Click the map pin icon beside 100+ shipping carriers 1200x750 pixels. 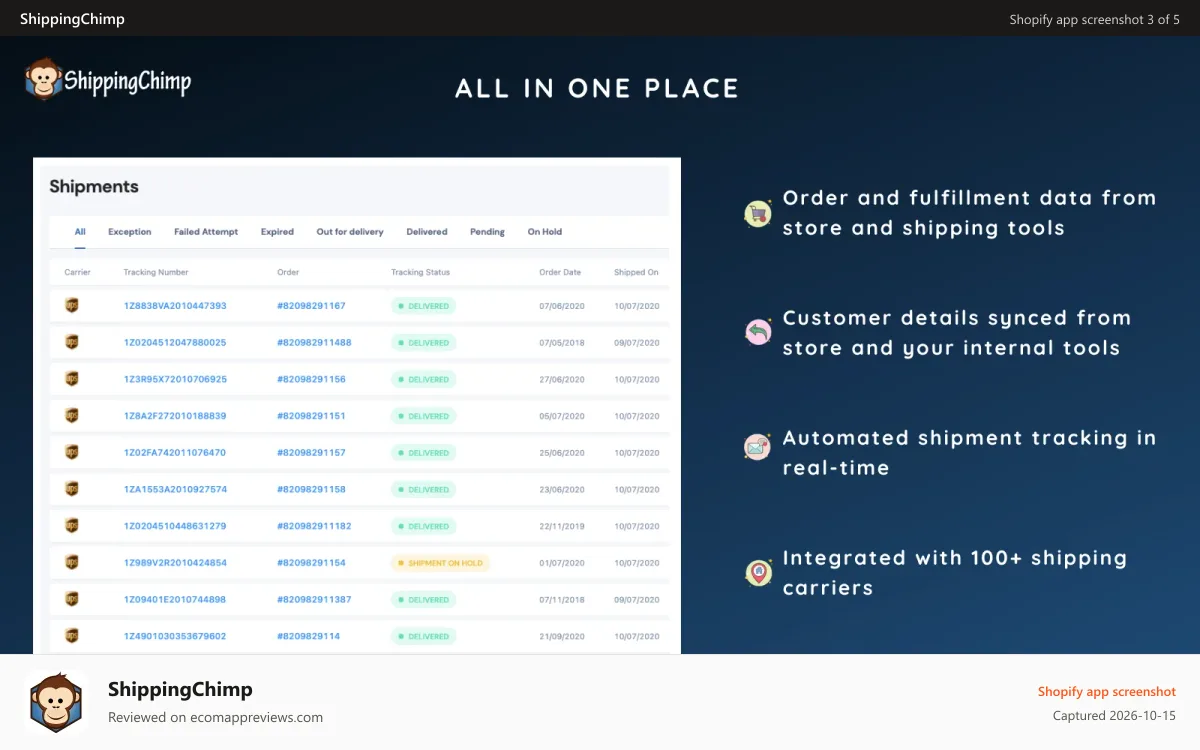758,572
